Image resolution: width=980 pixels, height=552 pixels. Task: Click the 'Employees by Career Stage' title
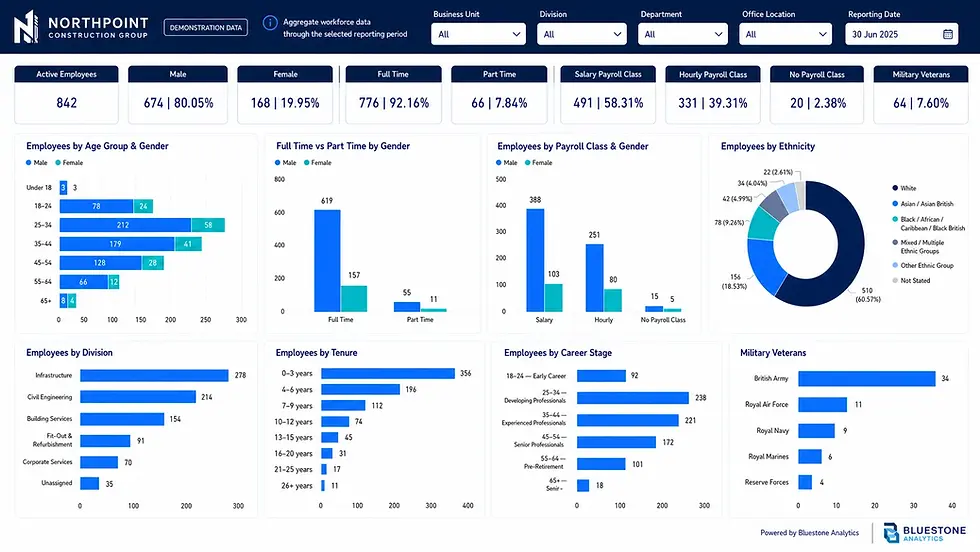558,353
